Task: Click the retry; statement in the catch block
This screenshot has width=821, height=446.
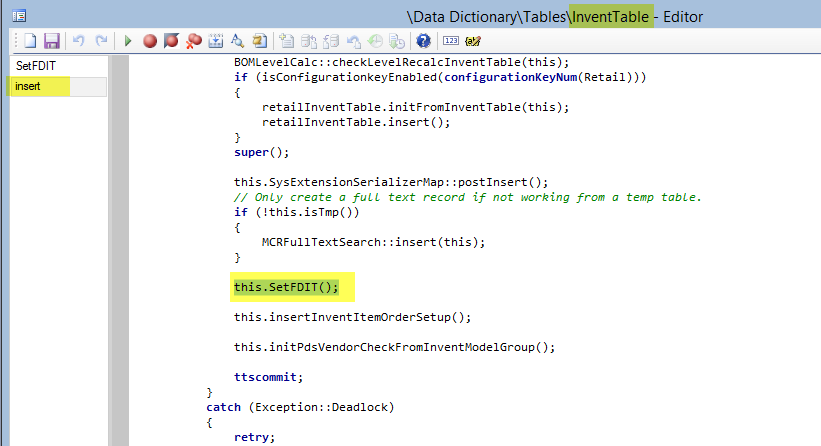Action: (x=254, y=438)
